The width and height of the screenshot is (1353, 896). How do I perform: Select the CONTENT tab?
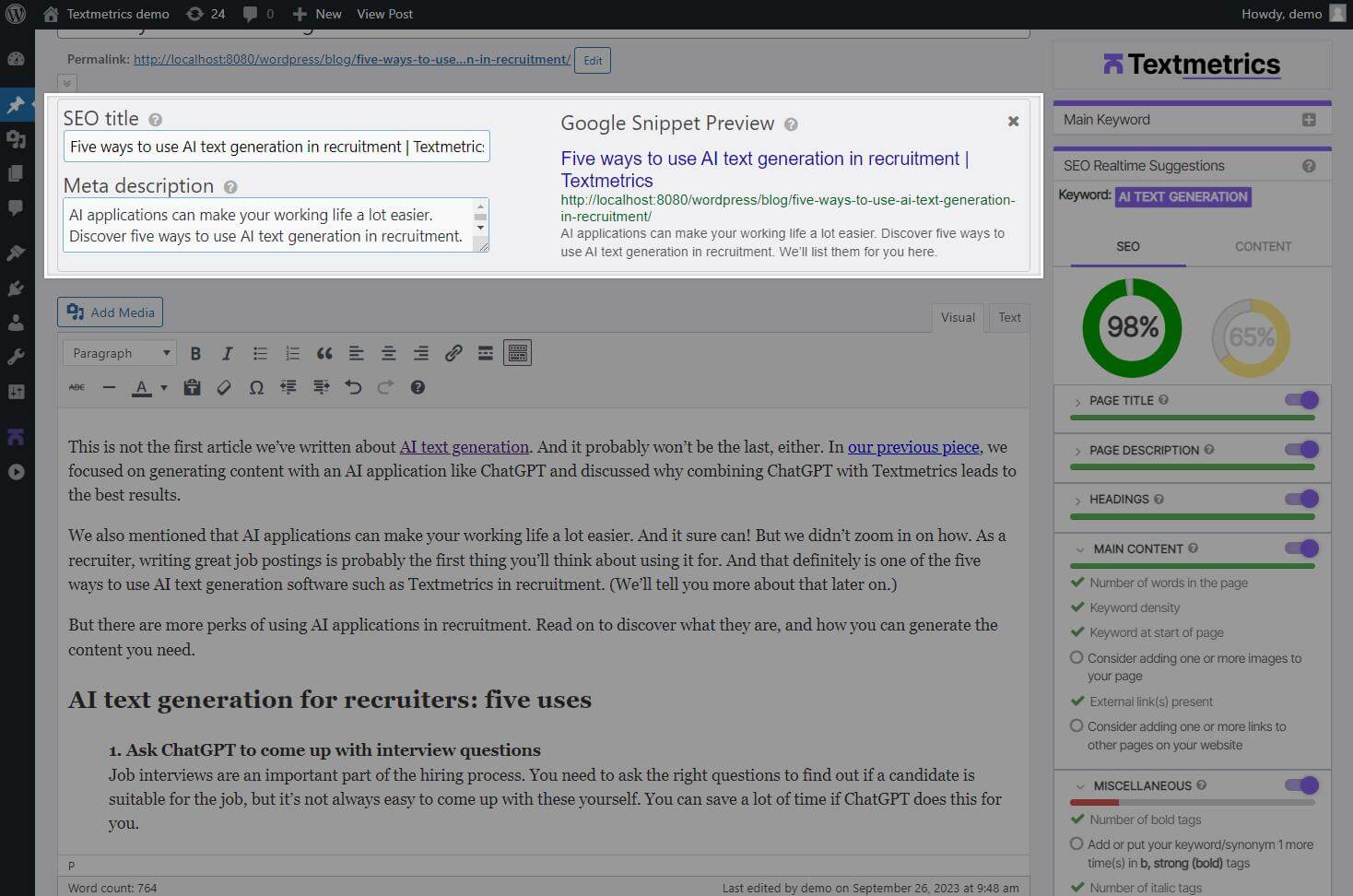(1263, 246)
